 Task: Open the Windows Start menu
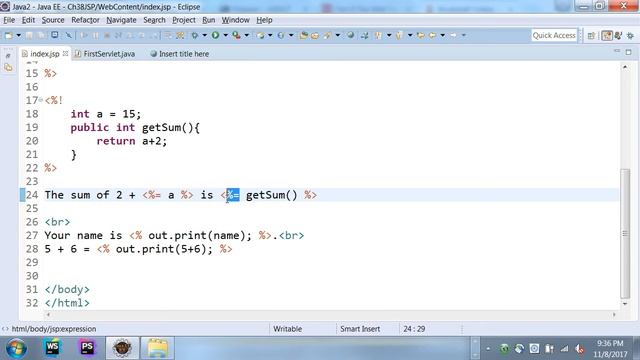(16, 348)
